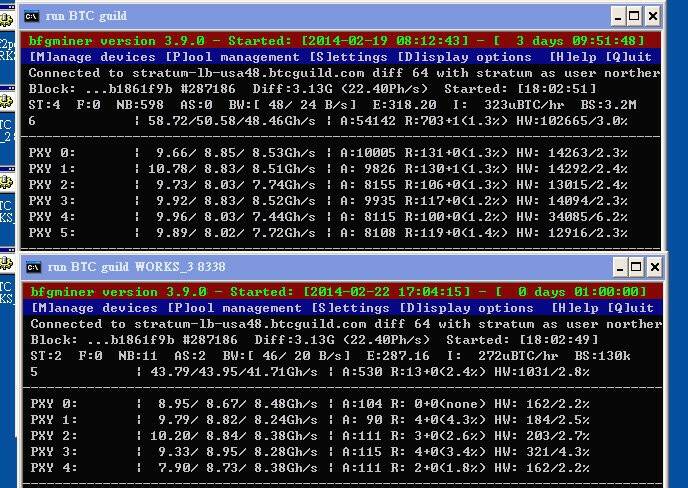
Task: Click 'Block: ...b1861f9b #287186' in top window
Action: [x=132, y=89]
